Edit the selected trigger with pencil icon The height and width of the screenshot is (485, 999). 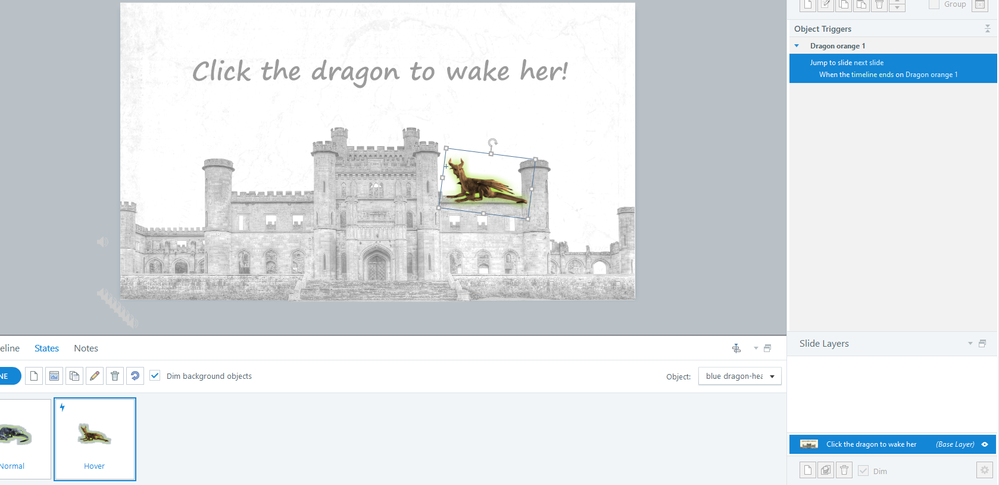825,4
